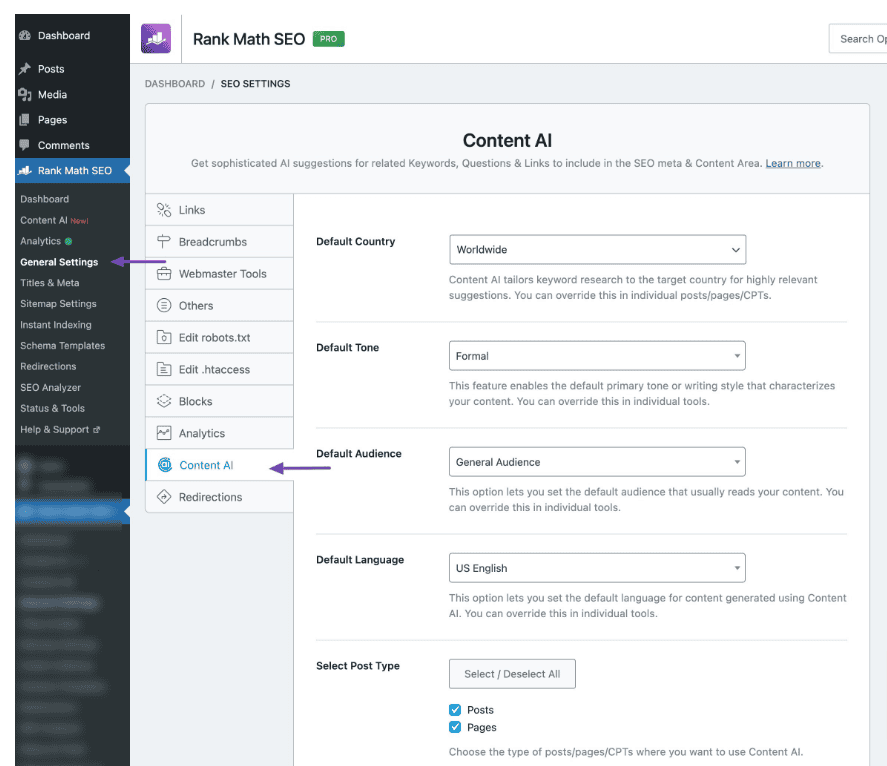The width and height of the screenshot is (887, 766).
Task: Open the Default Audience dropdown
Action: tap(597, 462)
